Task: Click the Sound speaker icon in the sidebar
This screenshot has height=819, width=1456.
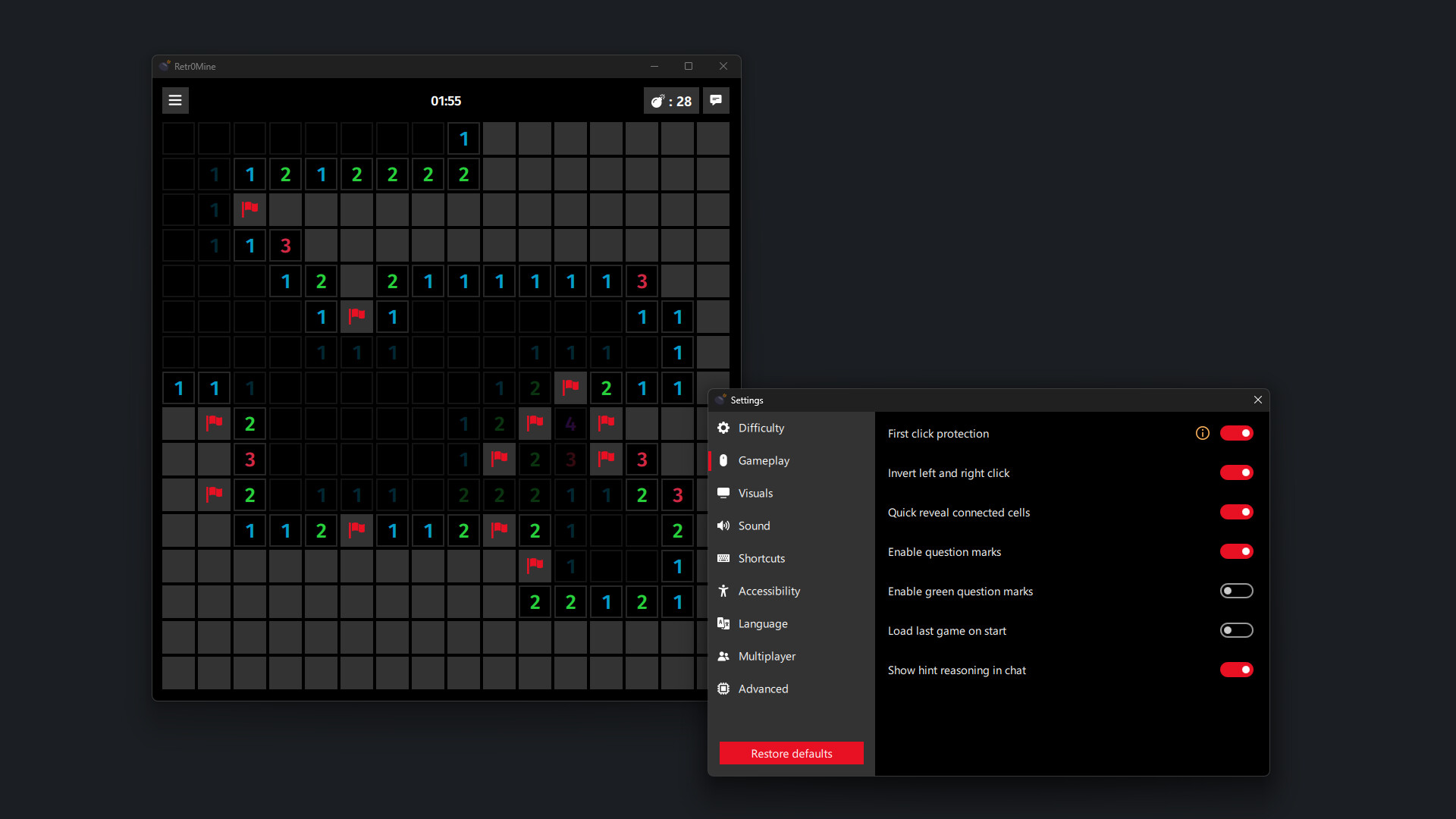Action: (724, 526)
